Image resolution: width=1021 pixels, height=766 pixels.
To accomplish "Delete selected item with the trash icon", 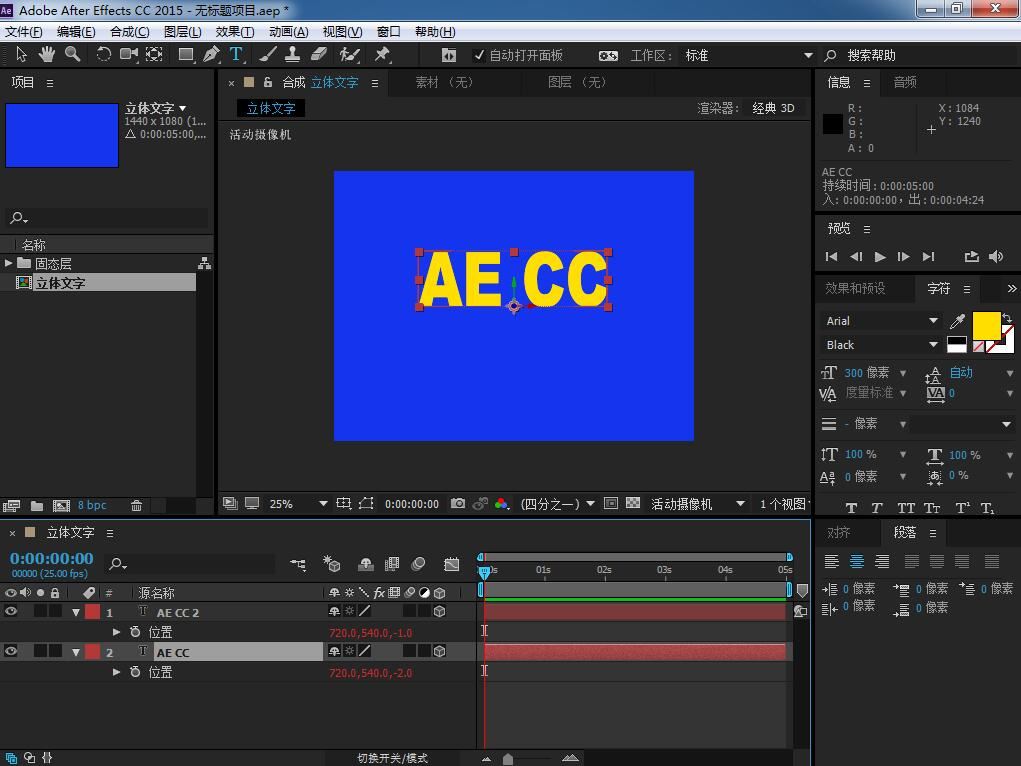I will tap(136, 505).
